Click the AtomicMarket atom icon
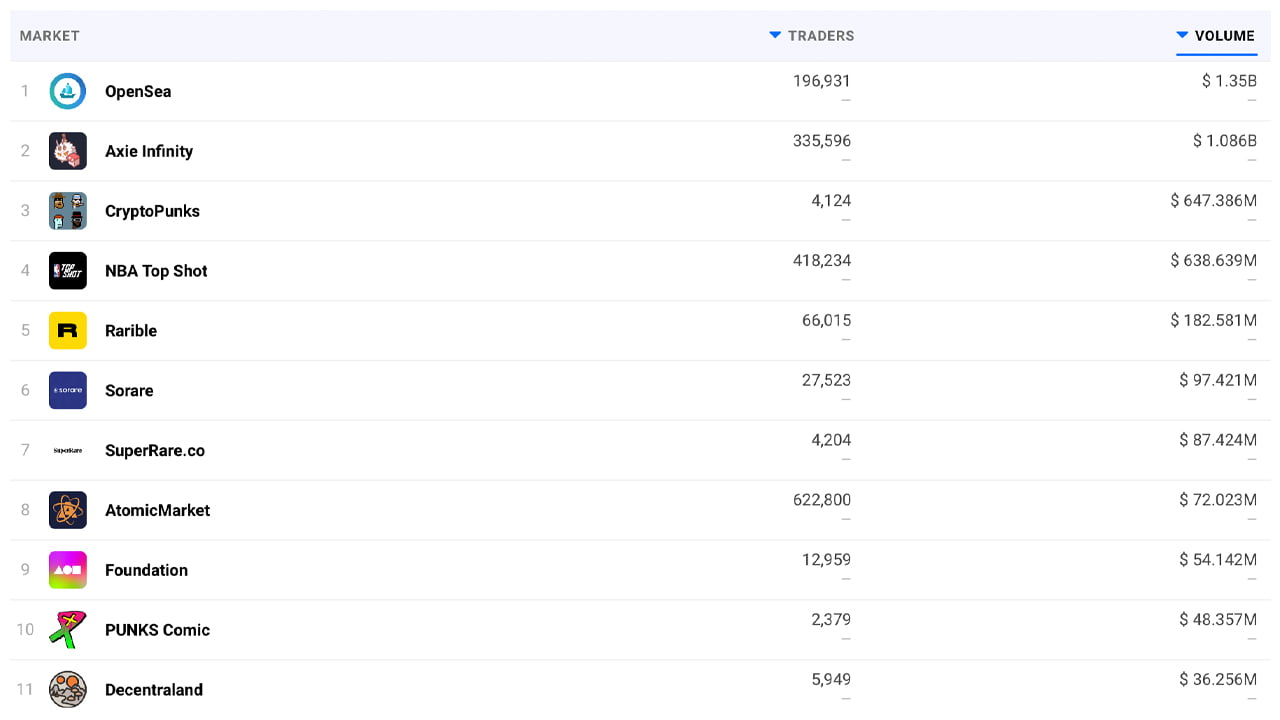The image size is (1280, 720). 68,511
